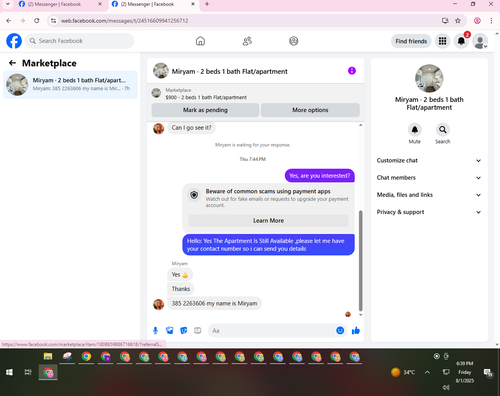Go to the Home feed icon
Screen dimensions: 500x396
[200, 41]
